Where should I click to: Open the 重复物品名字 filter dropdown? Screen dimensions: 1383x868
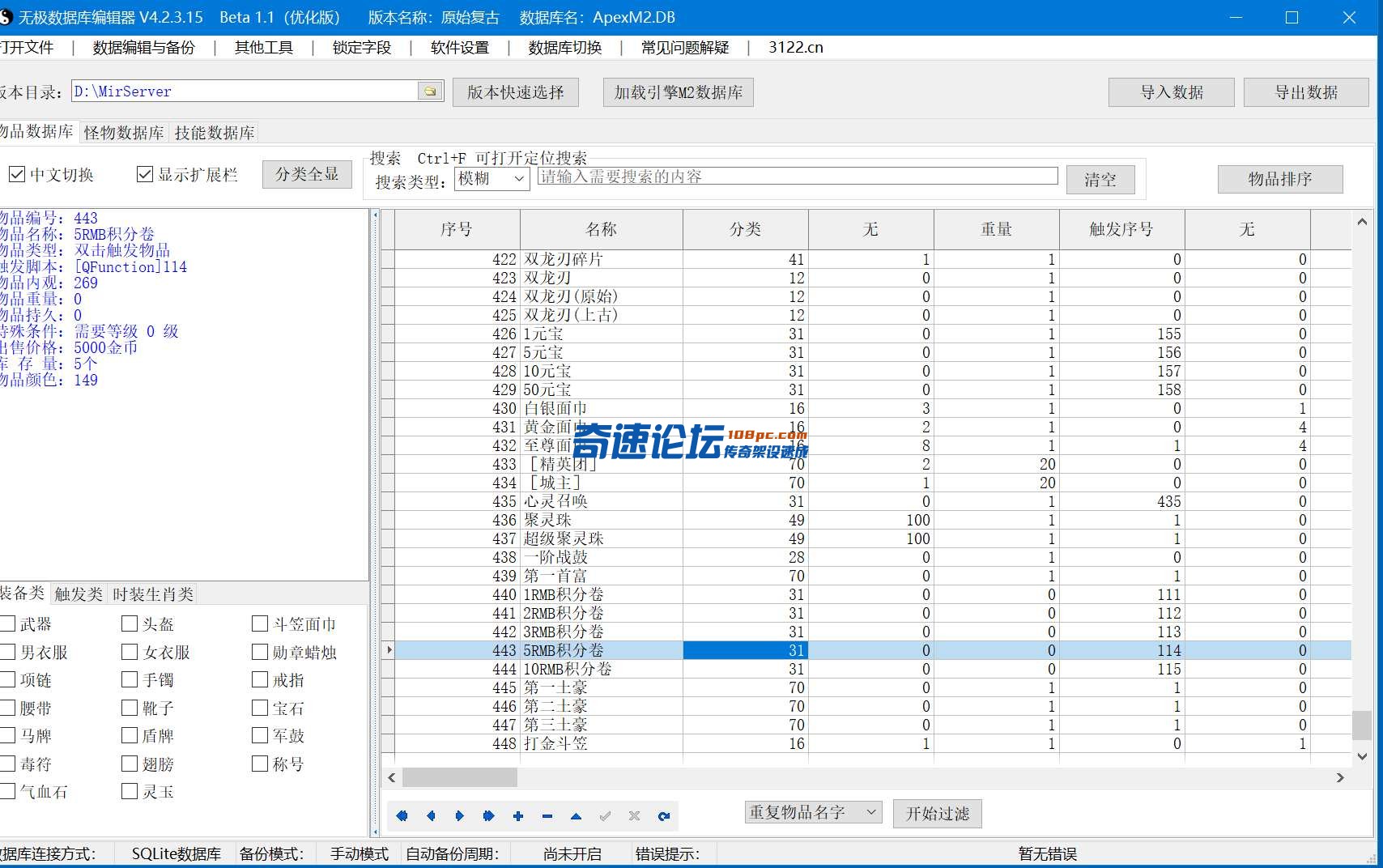click(x=814, y=812)
